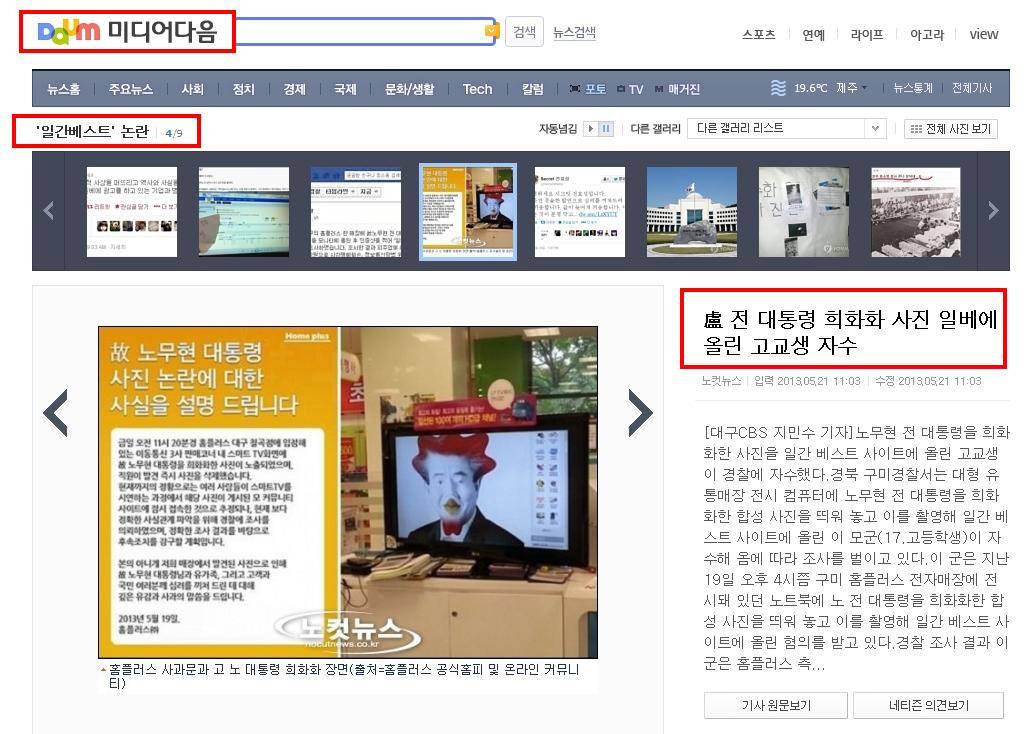Advance thumbnail strip with right arrow
Screen dimensions: 1026x734
pos(993,211)
